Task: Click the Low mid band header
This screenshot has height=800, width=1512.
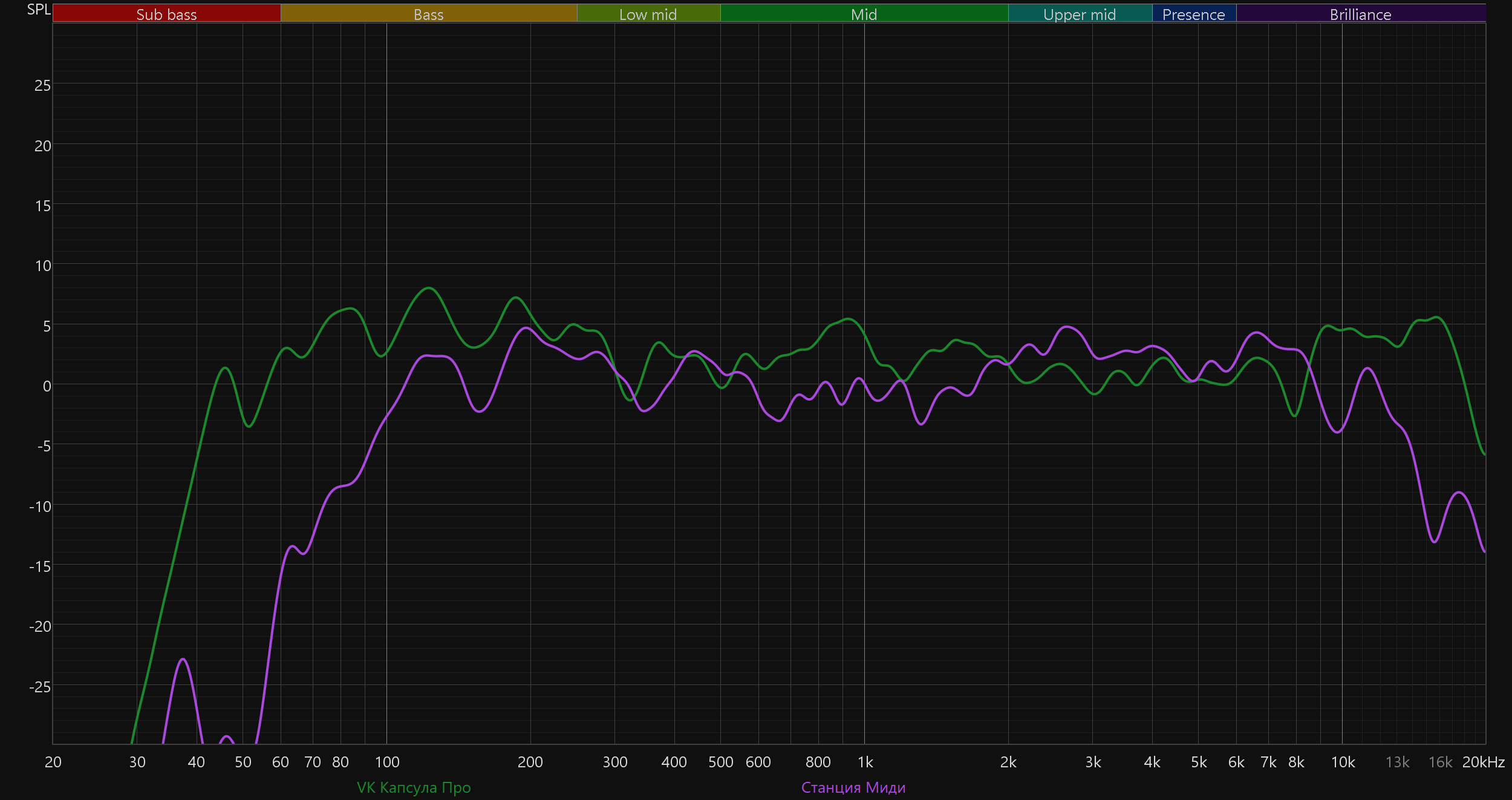Action: tap(648, 14)
